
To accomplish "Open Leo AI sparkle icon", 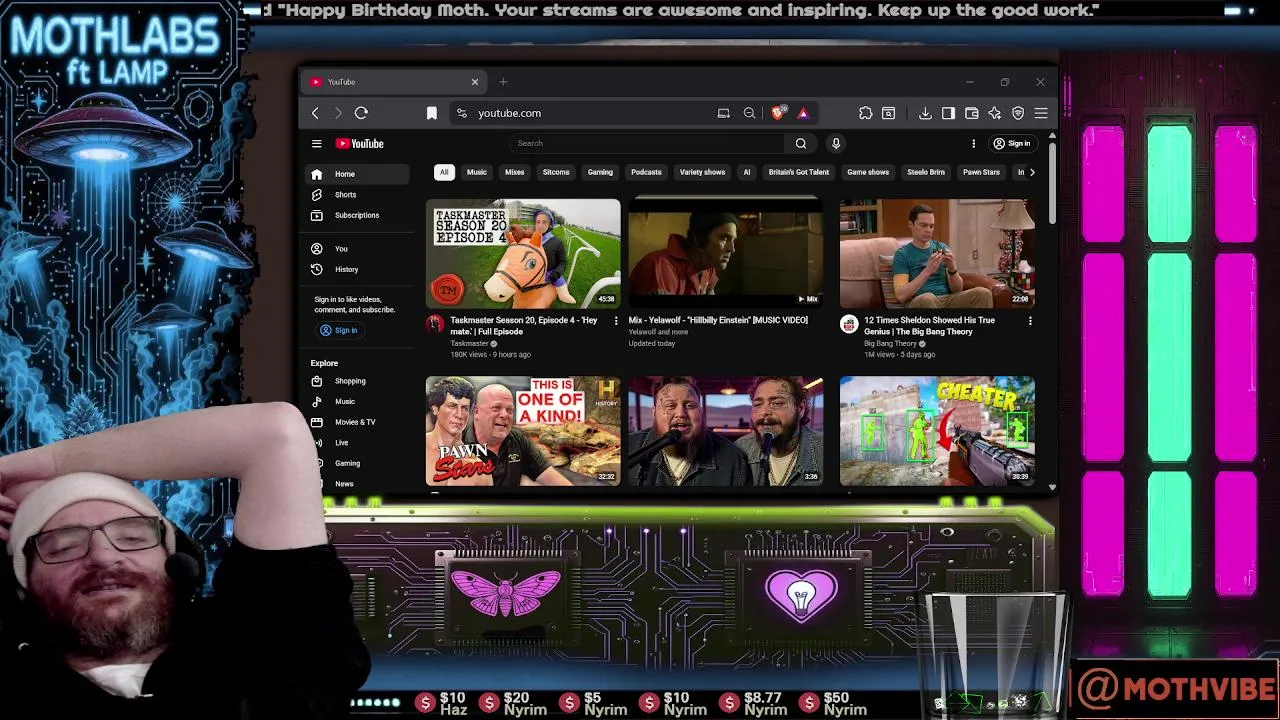I will pyautogui.click(x=994, y=113).
